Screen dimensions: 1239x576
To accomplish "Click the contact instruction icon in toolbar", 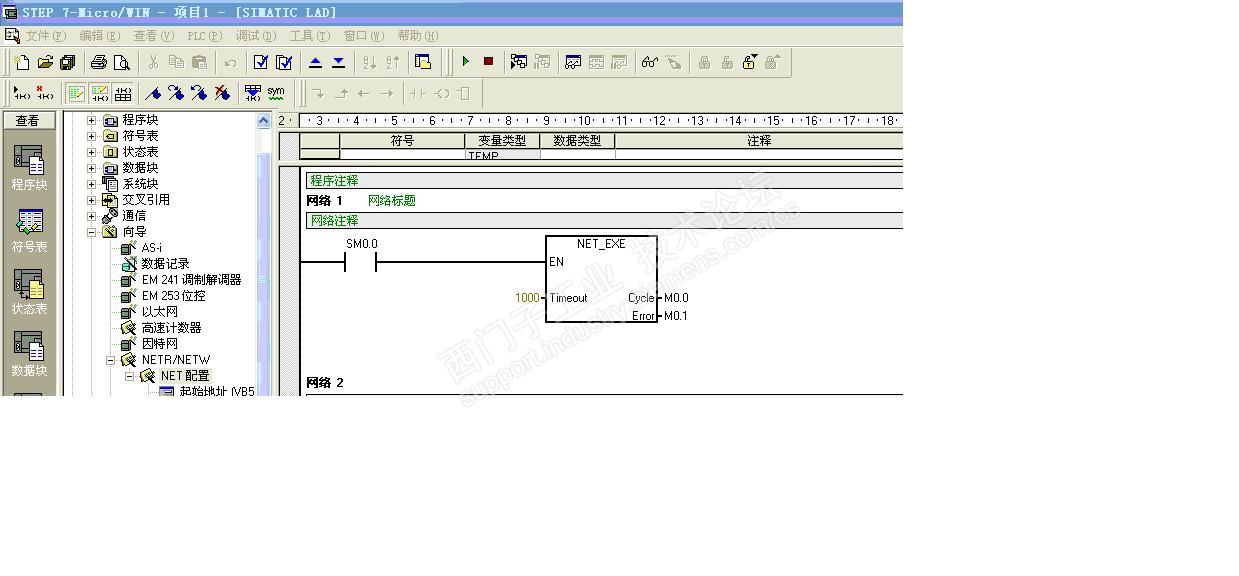I will (x=418, y=93).
